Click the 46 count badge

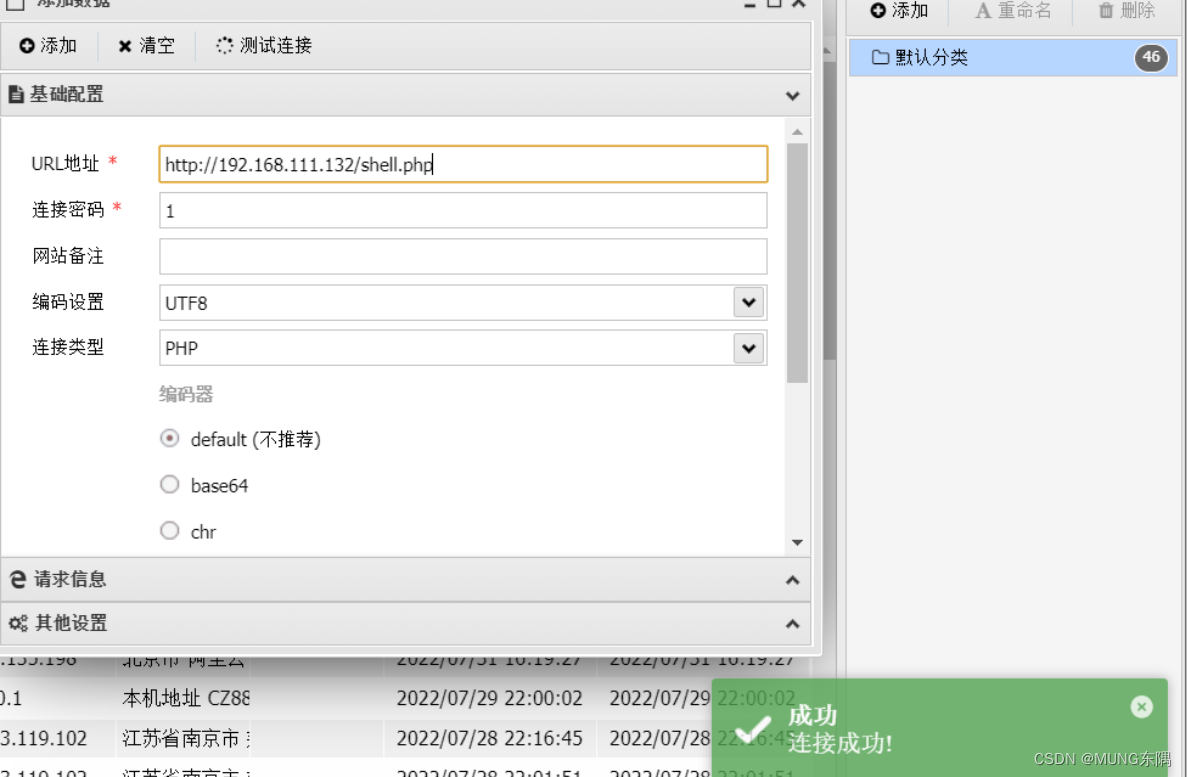click(x=1151, y=58)
